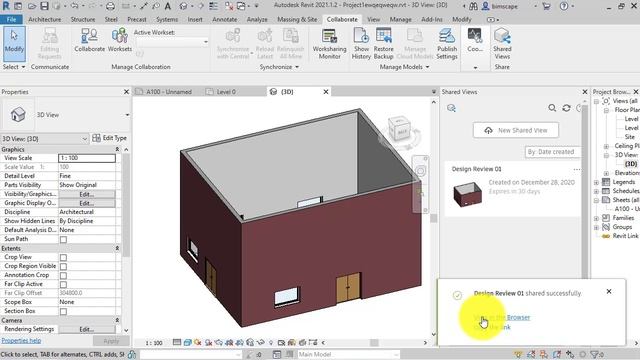Save project via quick access toolbar

click(x=44, y=6)
